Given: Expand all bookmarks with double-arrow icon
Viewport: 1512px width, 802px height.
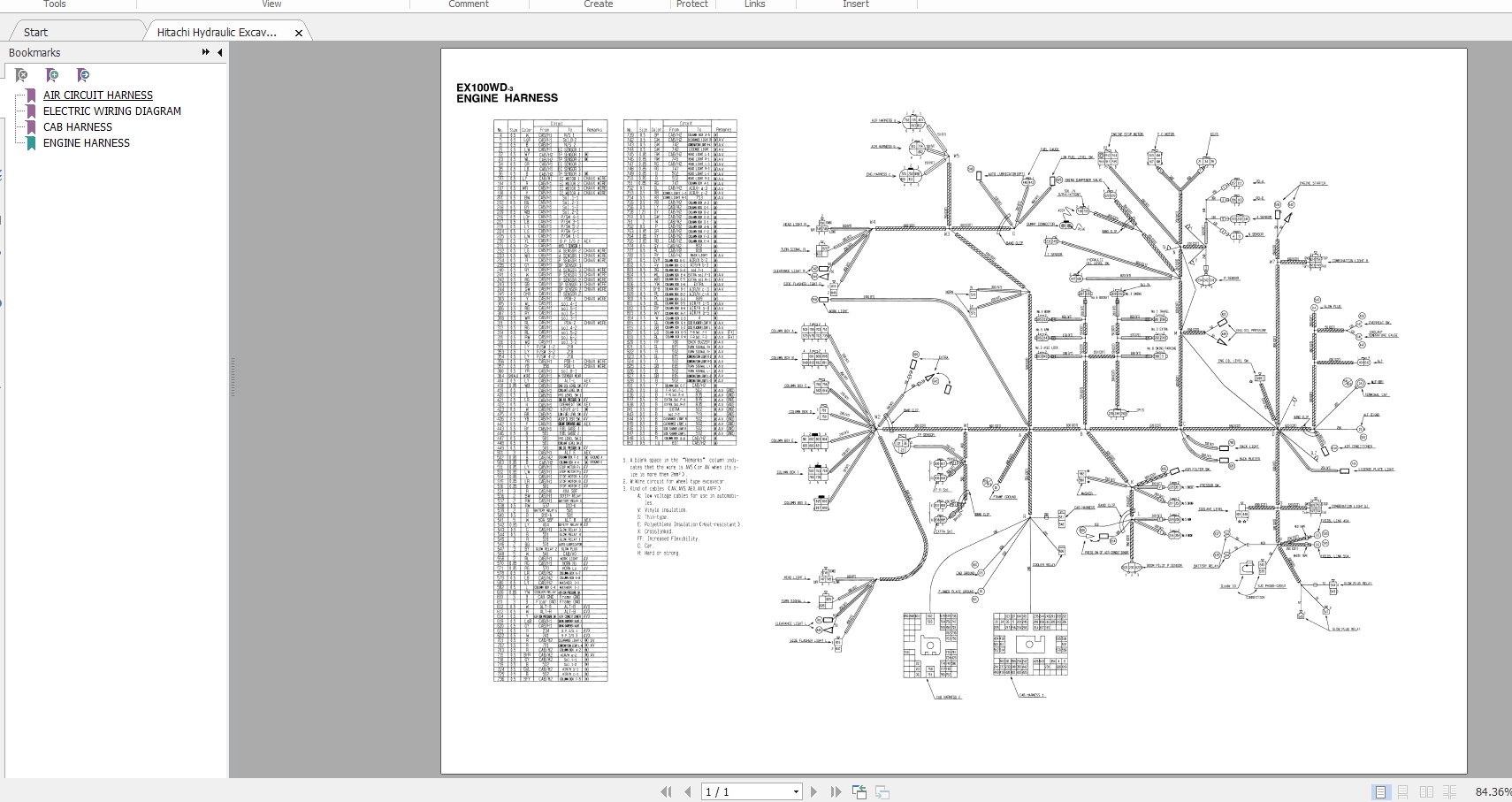Looking at the screenshot, I should point(206,52).
